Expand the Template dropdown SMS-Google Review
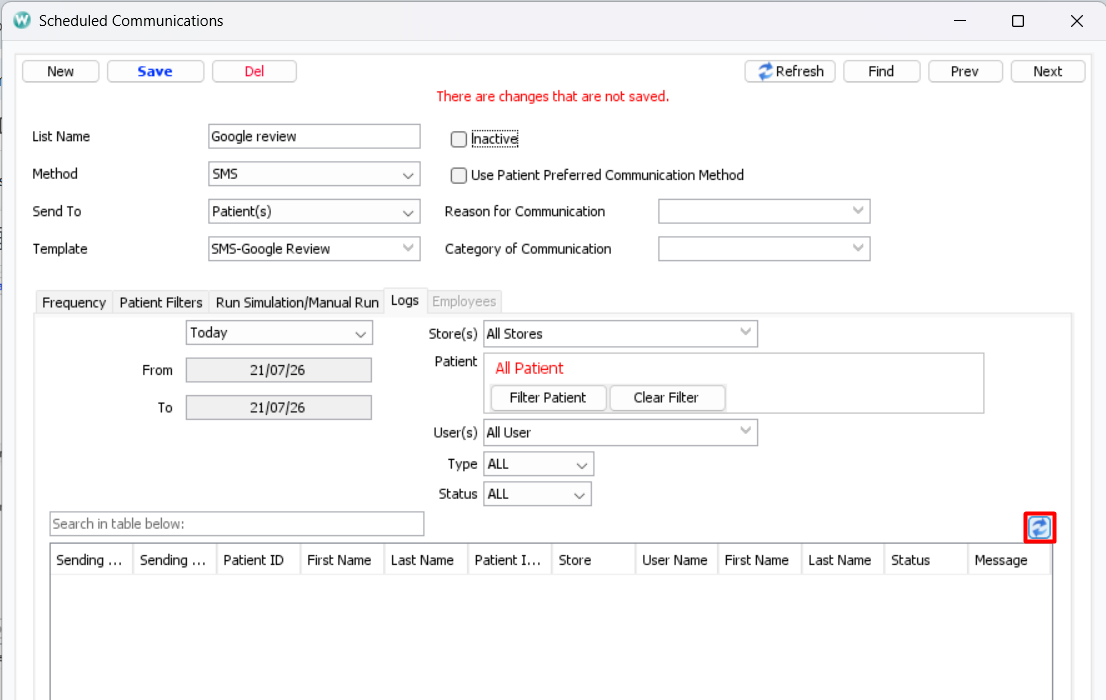The width and height of the screenshot is (1106, 700). (x=314, y=248)
